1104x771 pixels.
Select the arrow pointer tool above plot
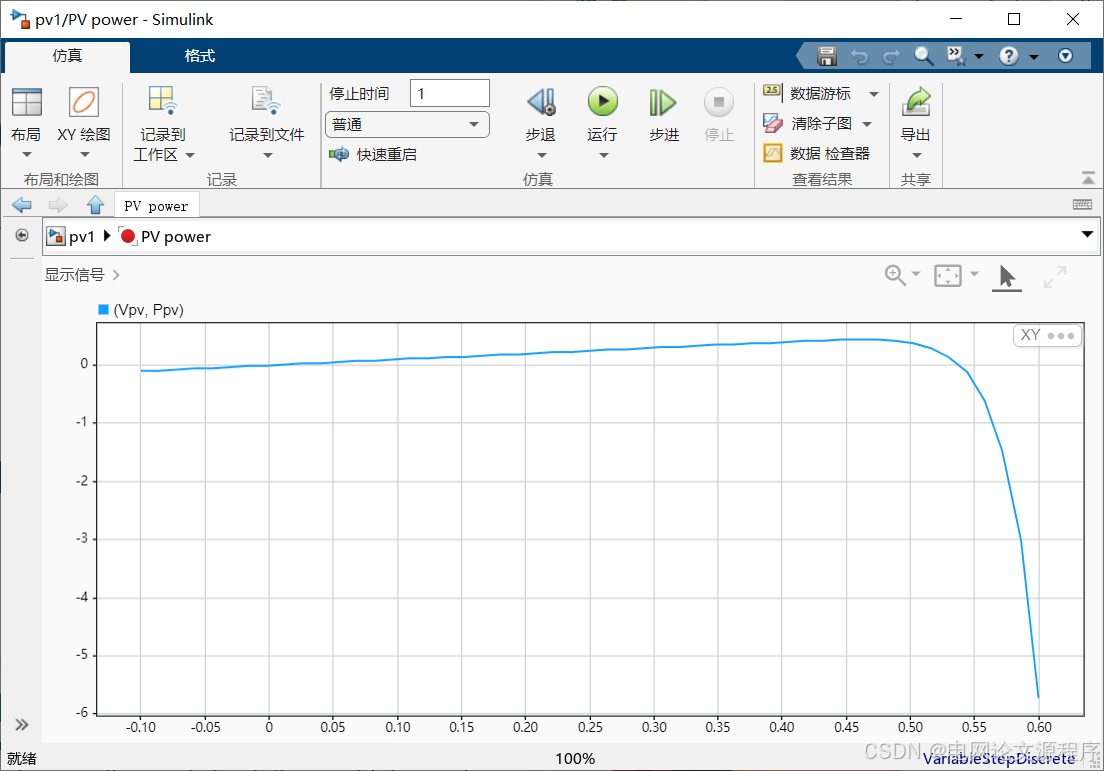(x=1006, y=276)
